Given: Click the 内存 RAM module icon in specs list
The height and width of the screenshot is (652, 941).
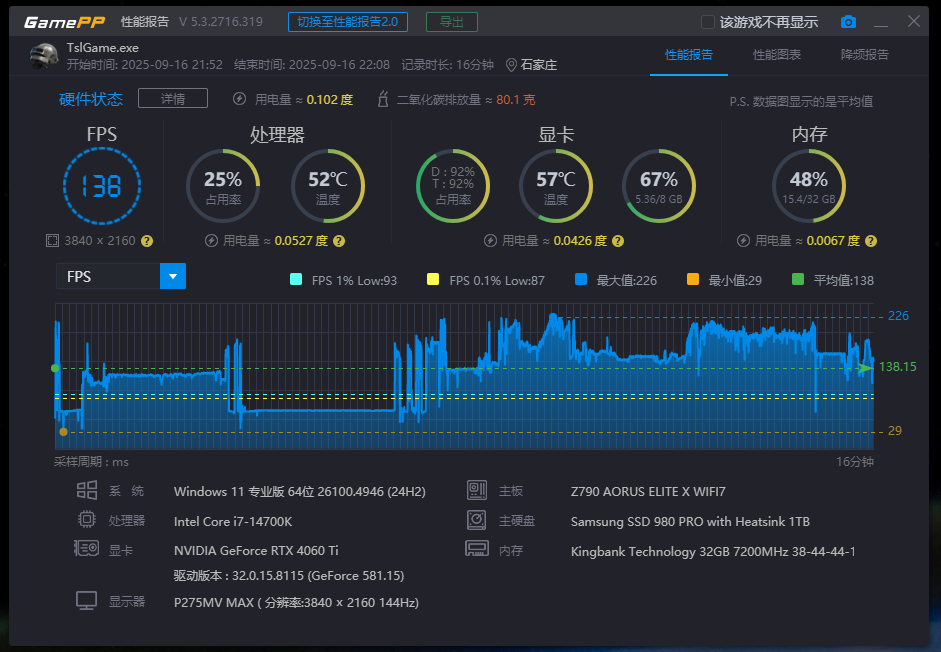Looking at the screenshot, I should [477, 548].
